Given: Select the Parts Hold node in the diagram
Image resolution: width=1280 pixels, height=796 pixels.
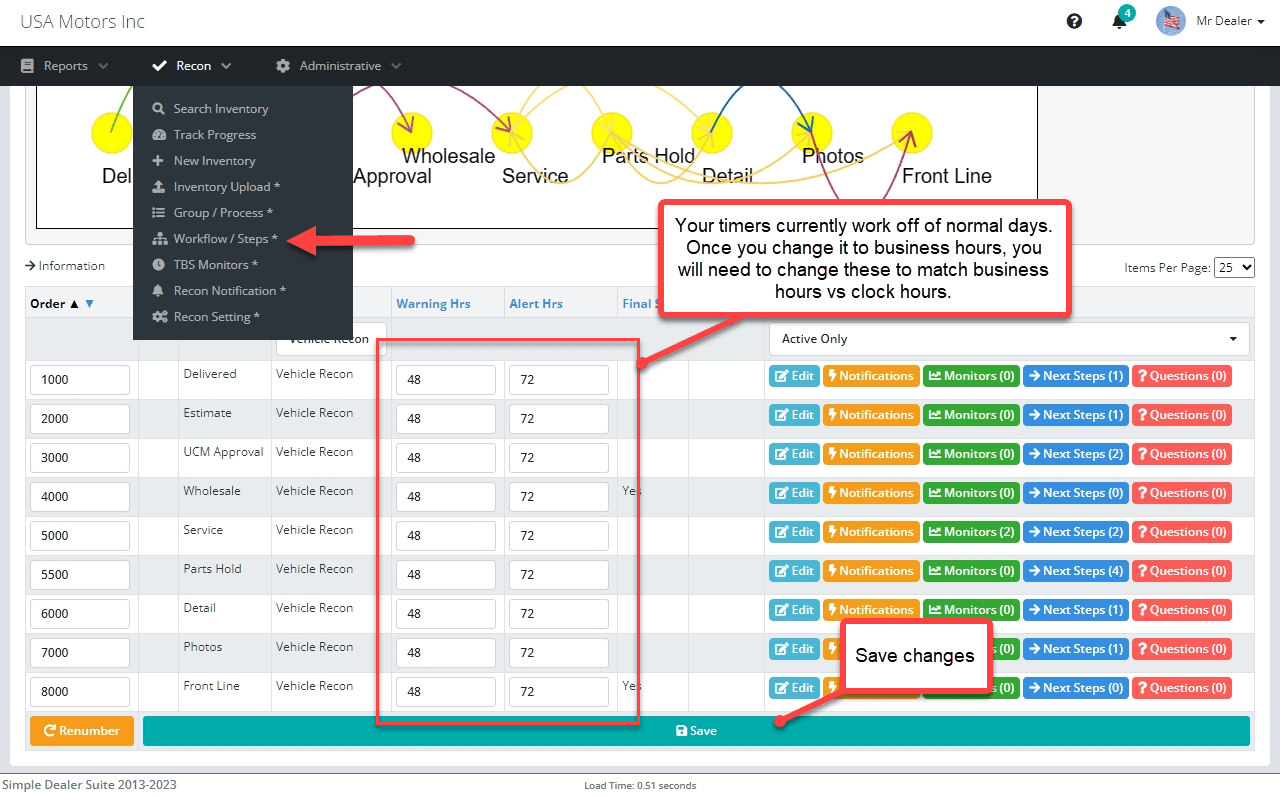Looking at the screenshot, I should click(612, 133).
